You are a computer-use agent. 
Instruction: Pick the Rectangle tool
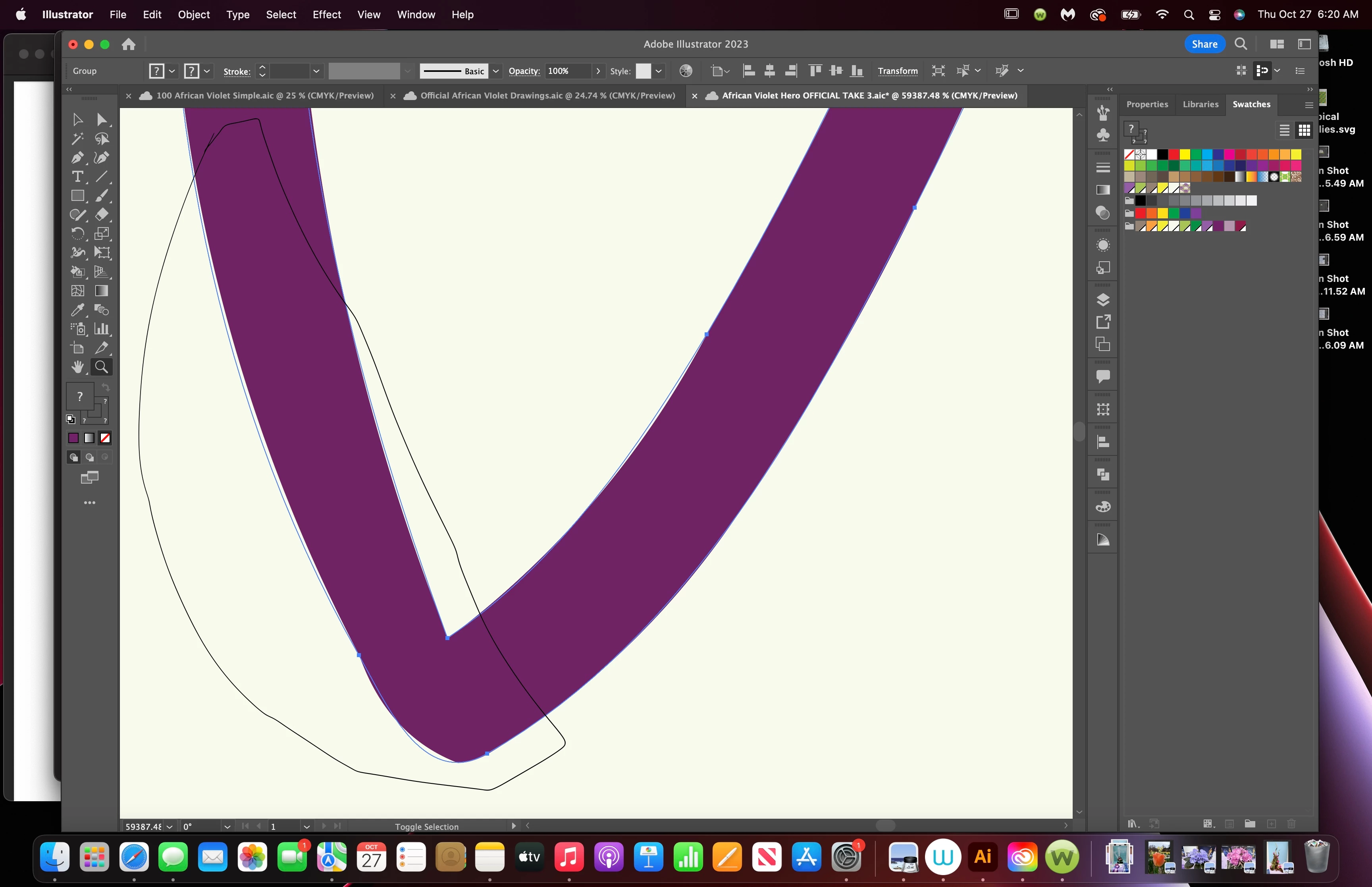pos(77,196)
